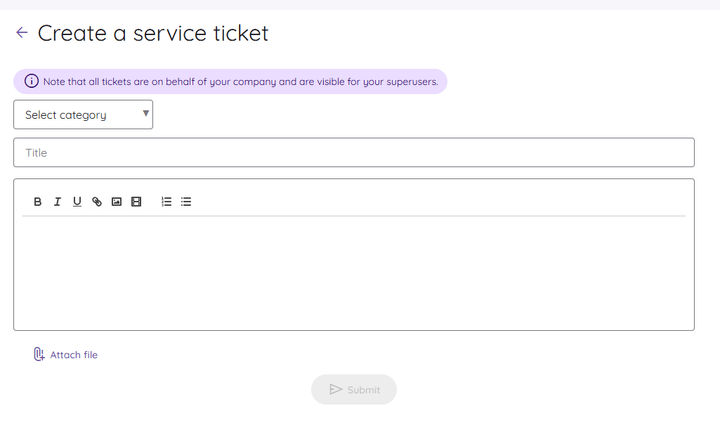Viewport: 720px width, 432px height.
Task: Click the Attach file link text
Action: 74,355
